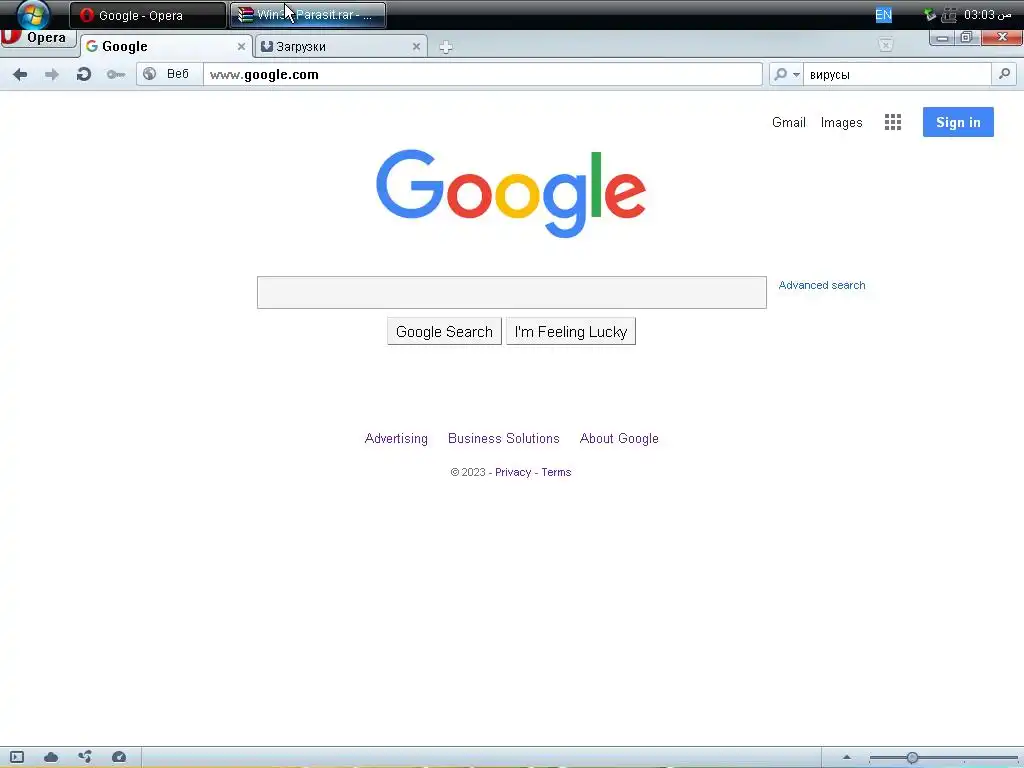1024x768 pixels.
Task: Reload the page with the refresh icon
Action: 84,74
